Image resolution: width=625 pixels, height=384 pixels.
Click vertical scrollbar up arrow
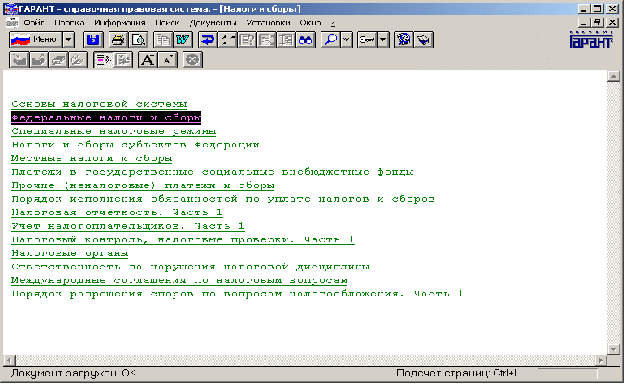pos(613,76)
